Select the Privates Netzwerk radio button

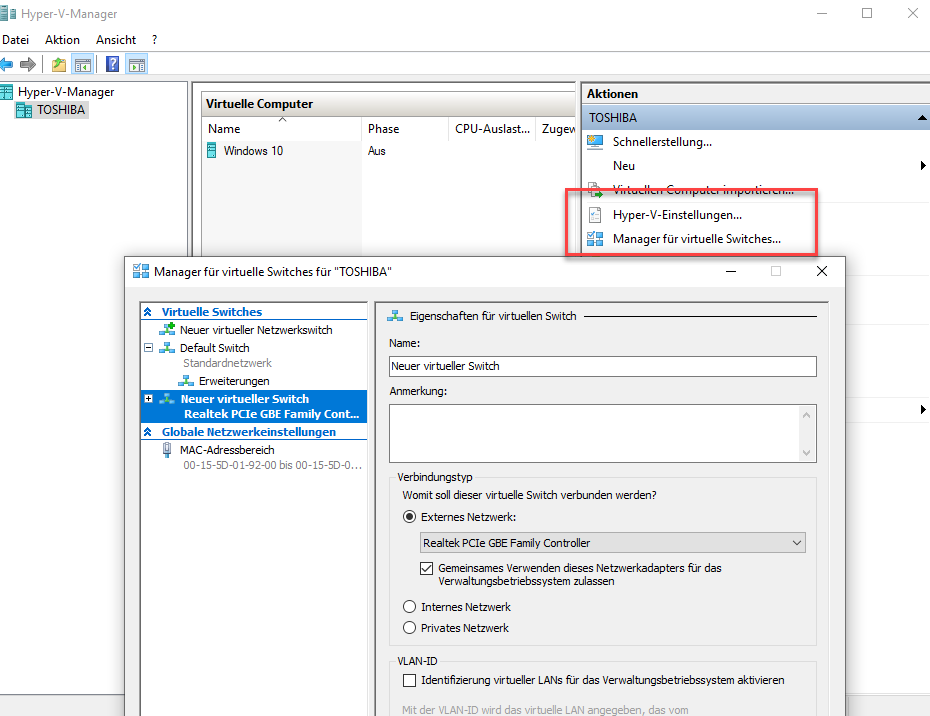[x=409, y=628]
